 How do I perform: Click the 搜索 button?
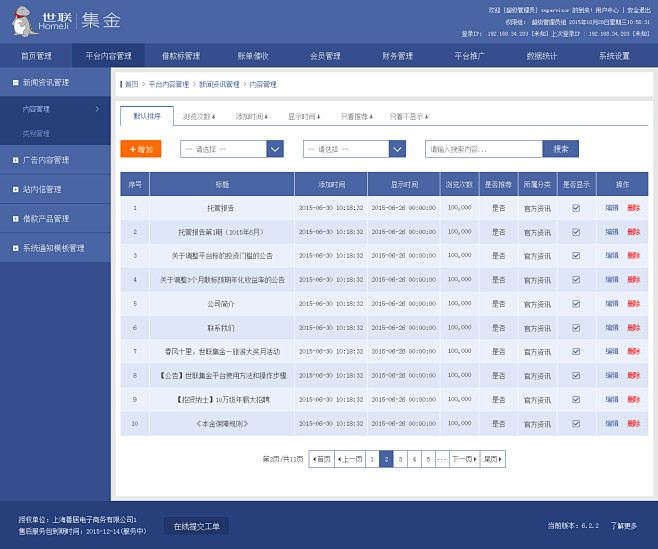click(x=561, y=149)
